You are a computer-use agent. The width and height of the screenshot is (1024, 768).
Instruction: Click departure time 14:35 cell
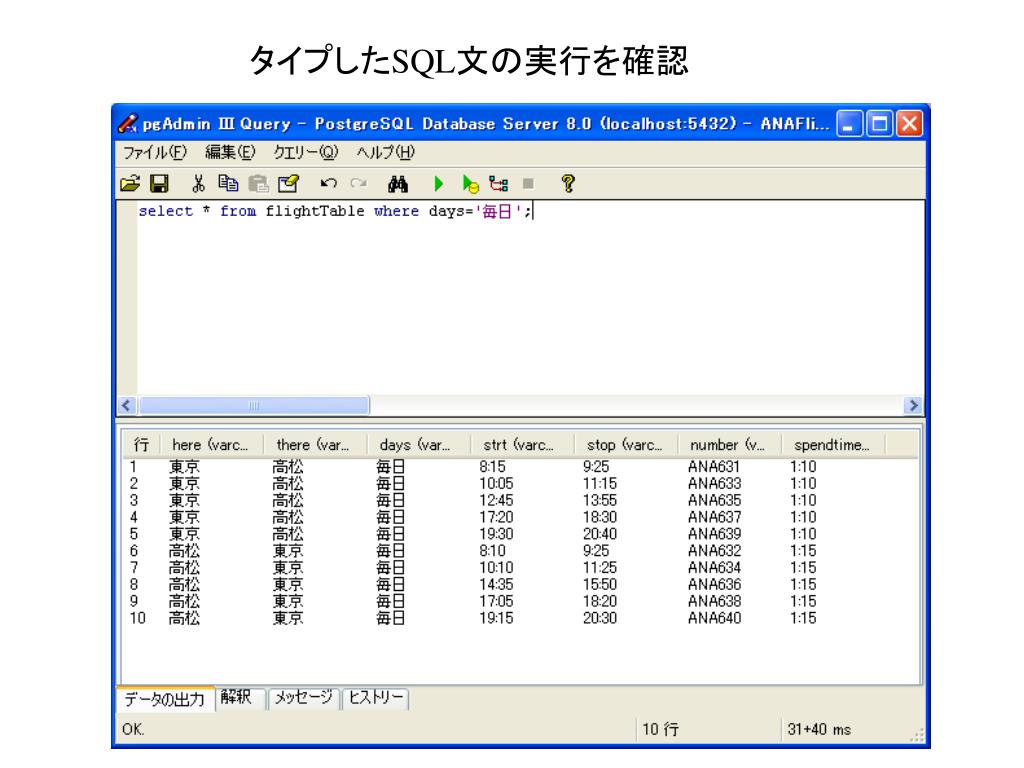coord(496,585)
